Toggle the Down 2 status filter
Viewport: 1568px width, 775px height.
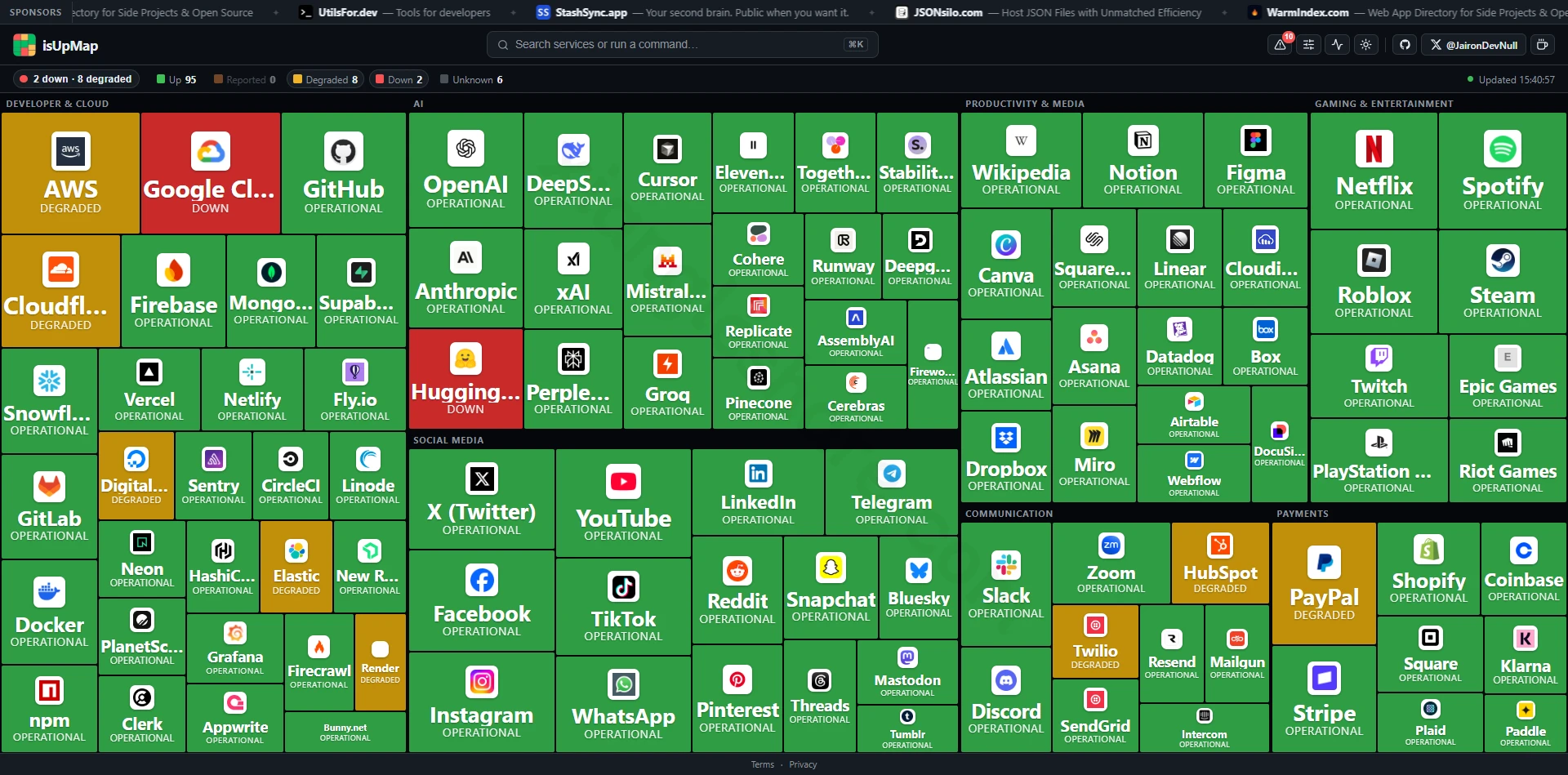tap(399, 79)
